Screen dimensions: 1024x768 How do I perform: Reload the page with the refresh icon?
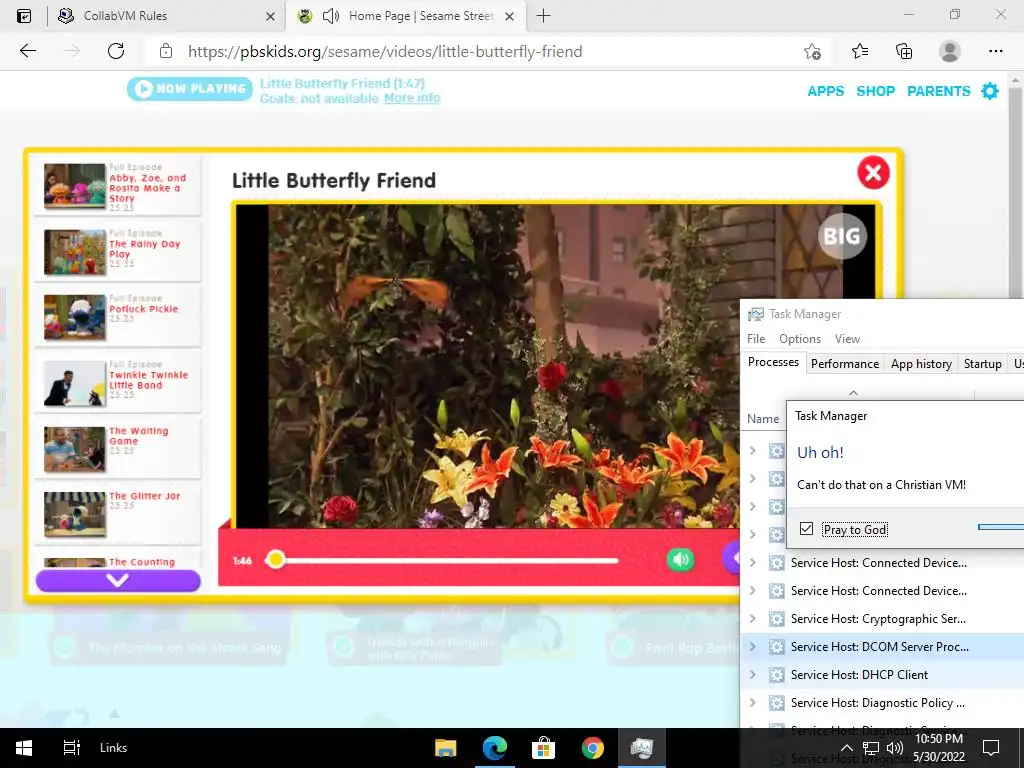(116, 51)
